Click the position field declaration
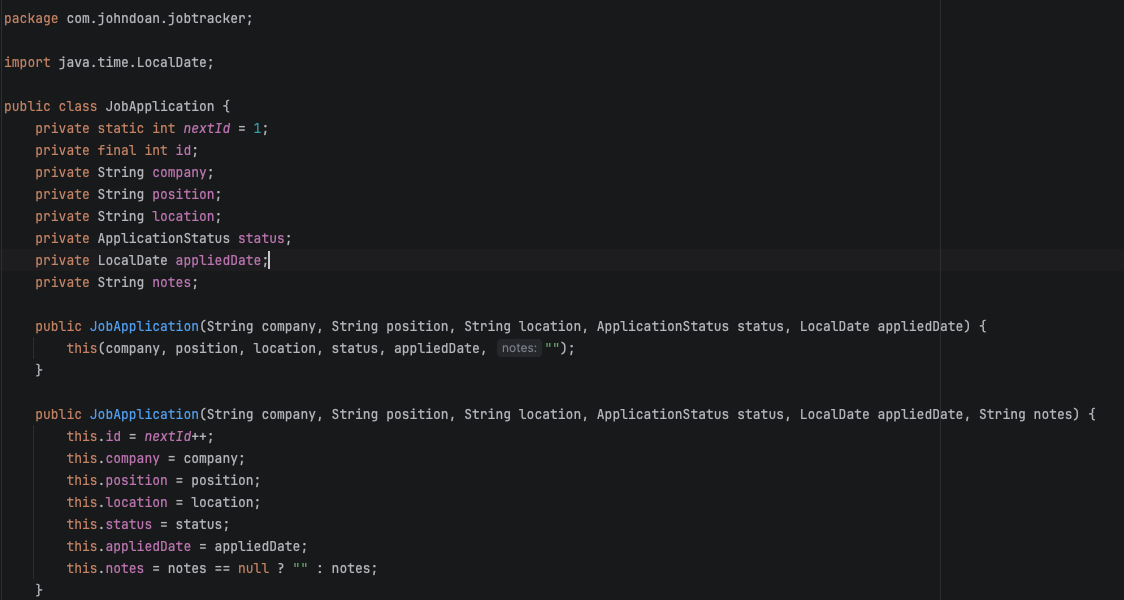Viewport: 1124px width, 600px height. coord(183,194)
